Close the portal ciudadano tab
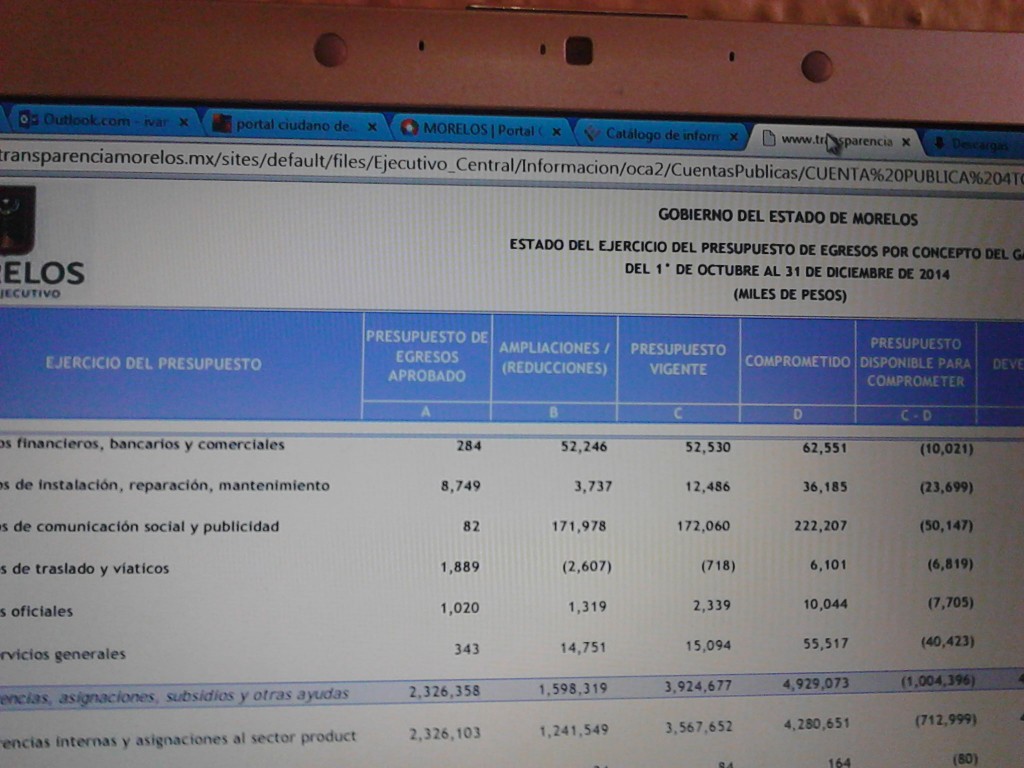The height and width of the screenshot is (768, 1024). click(372, 127)
